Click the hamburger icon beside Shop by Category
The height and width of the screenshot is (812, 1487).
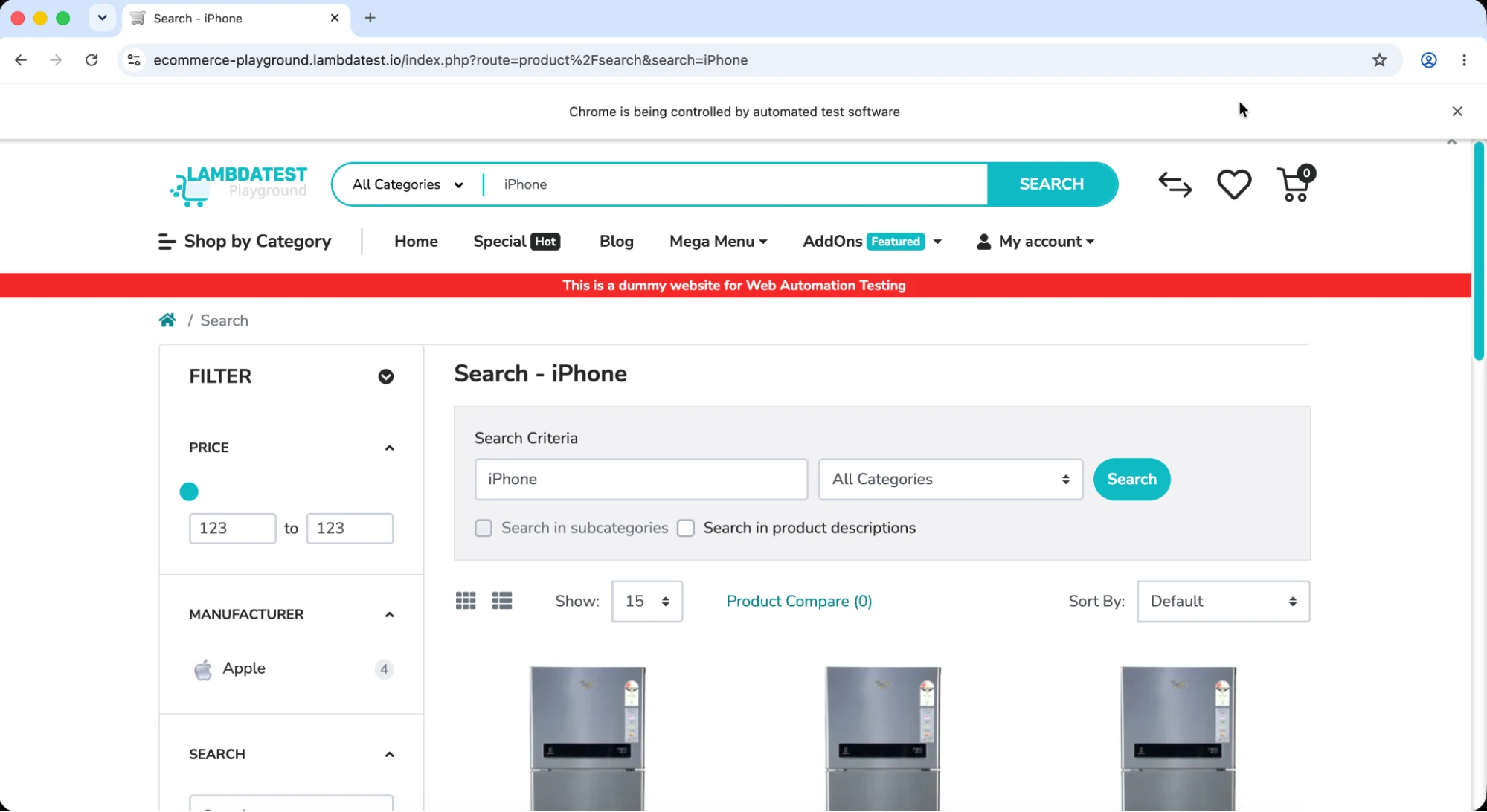(x=167, y=242)
